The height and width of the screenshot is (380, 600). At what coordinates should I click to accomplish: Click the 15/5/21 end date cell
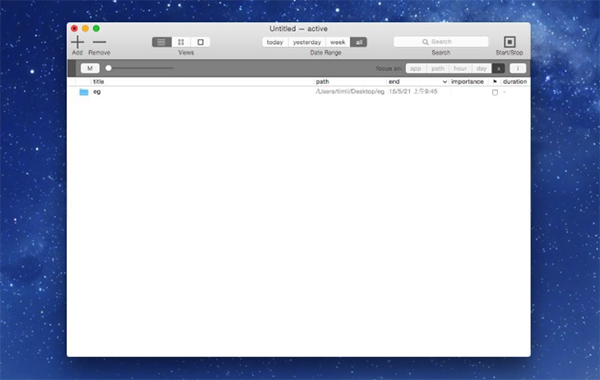pyautogui.click(x=413, y=91)
